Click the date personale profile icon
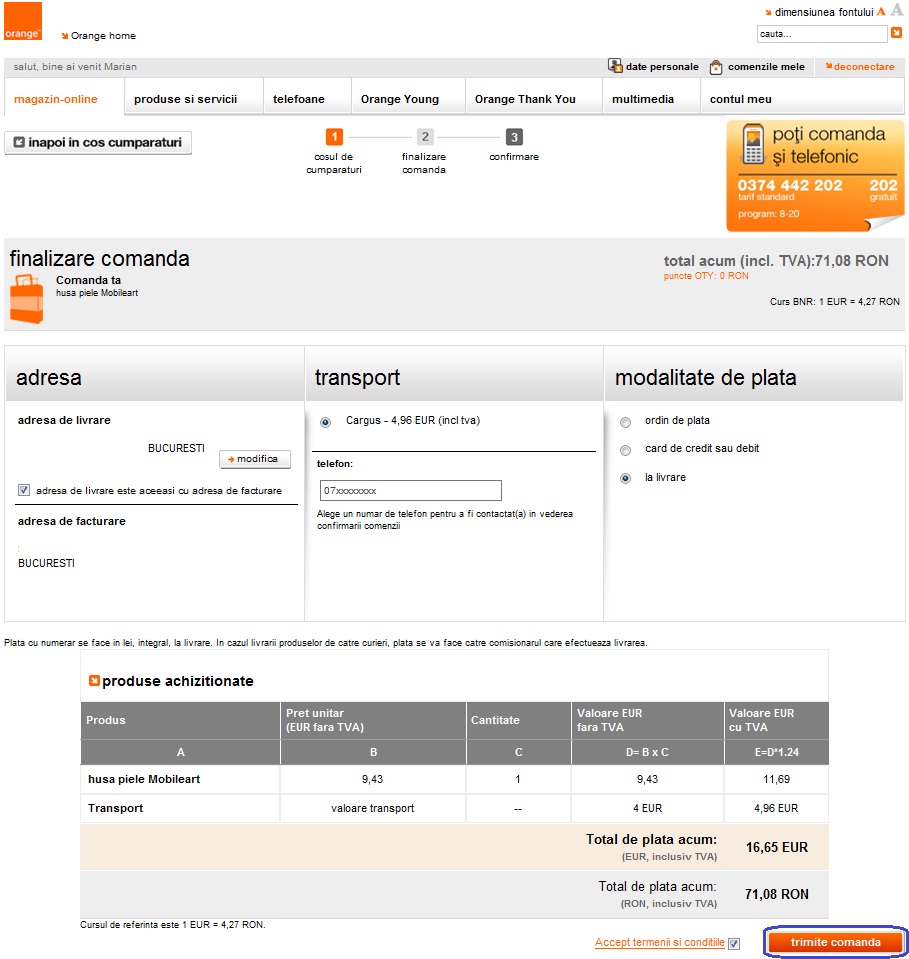The image size is (909, 959). tap(615, 65)
